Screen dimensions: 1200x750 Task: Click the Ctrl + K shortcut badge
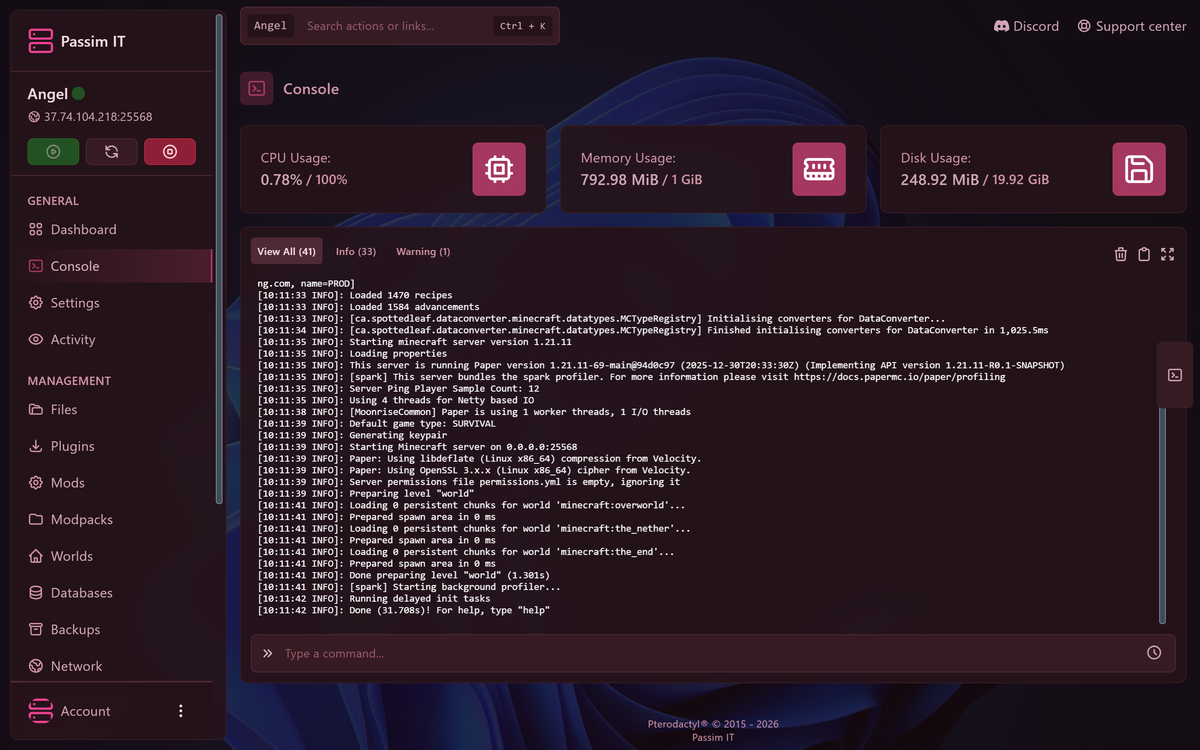(x=523, y=26)
